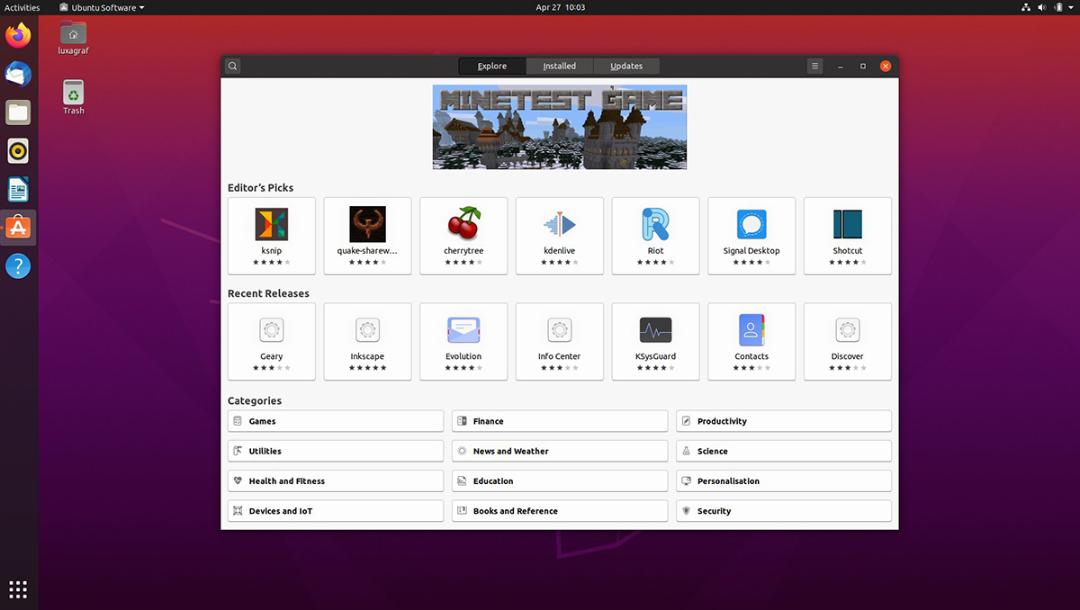Open the hamburger menu in Ubuntu Software

click(x=815, y=66)
